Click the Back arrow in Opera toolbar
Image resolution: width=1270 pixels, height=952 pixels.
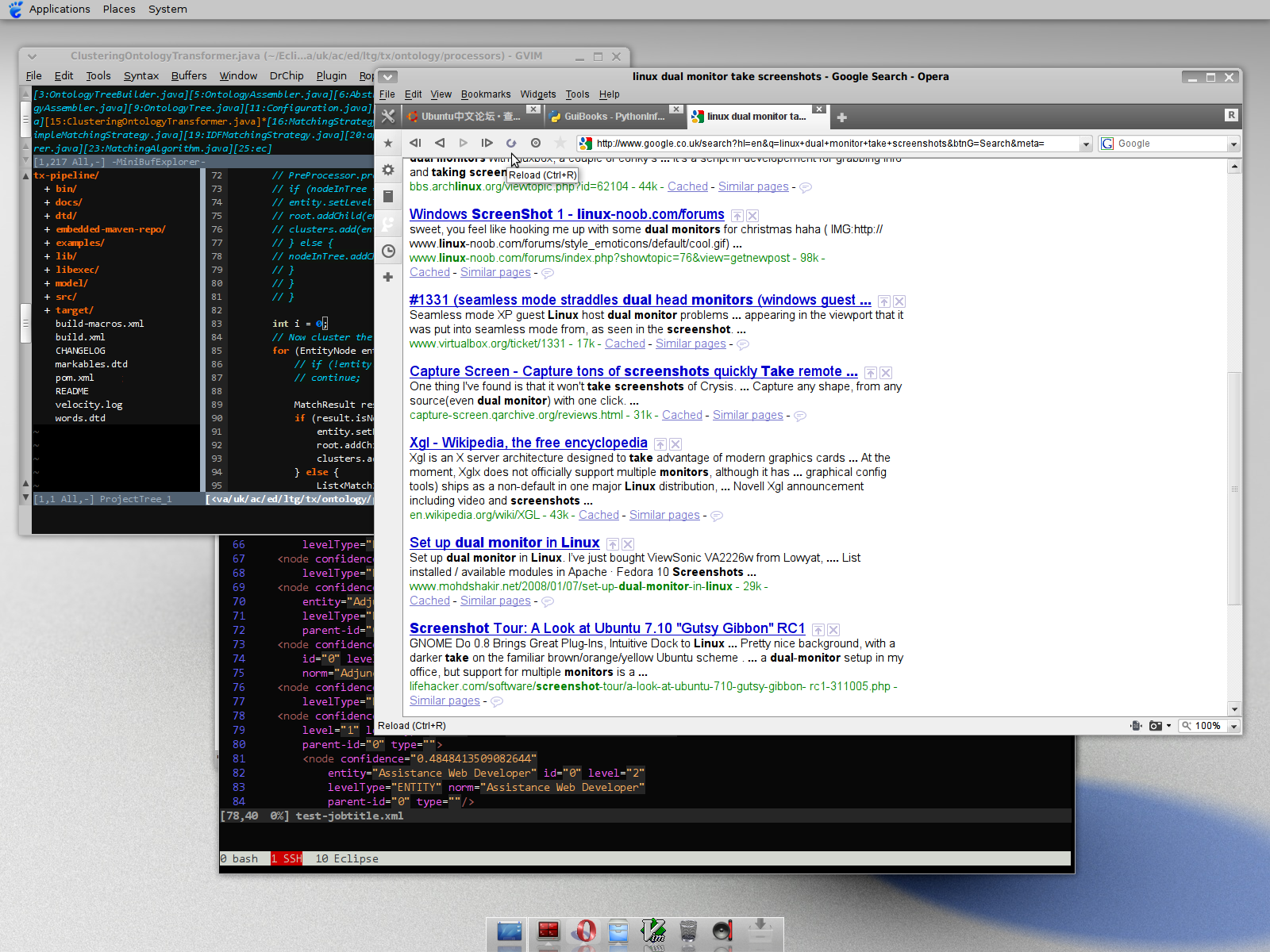440,143
